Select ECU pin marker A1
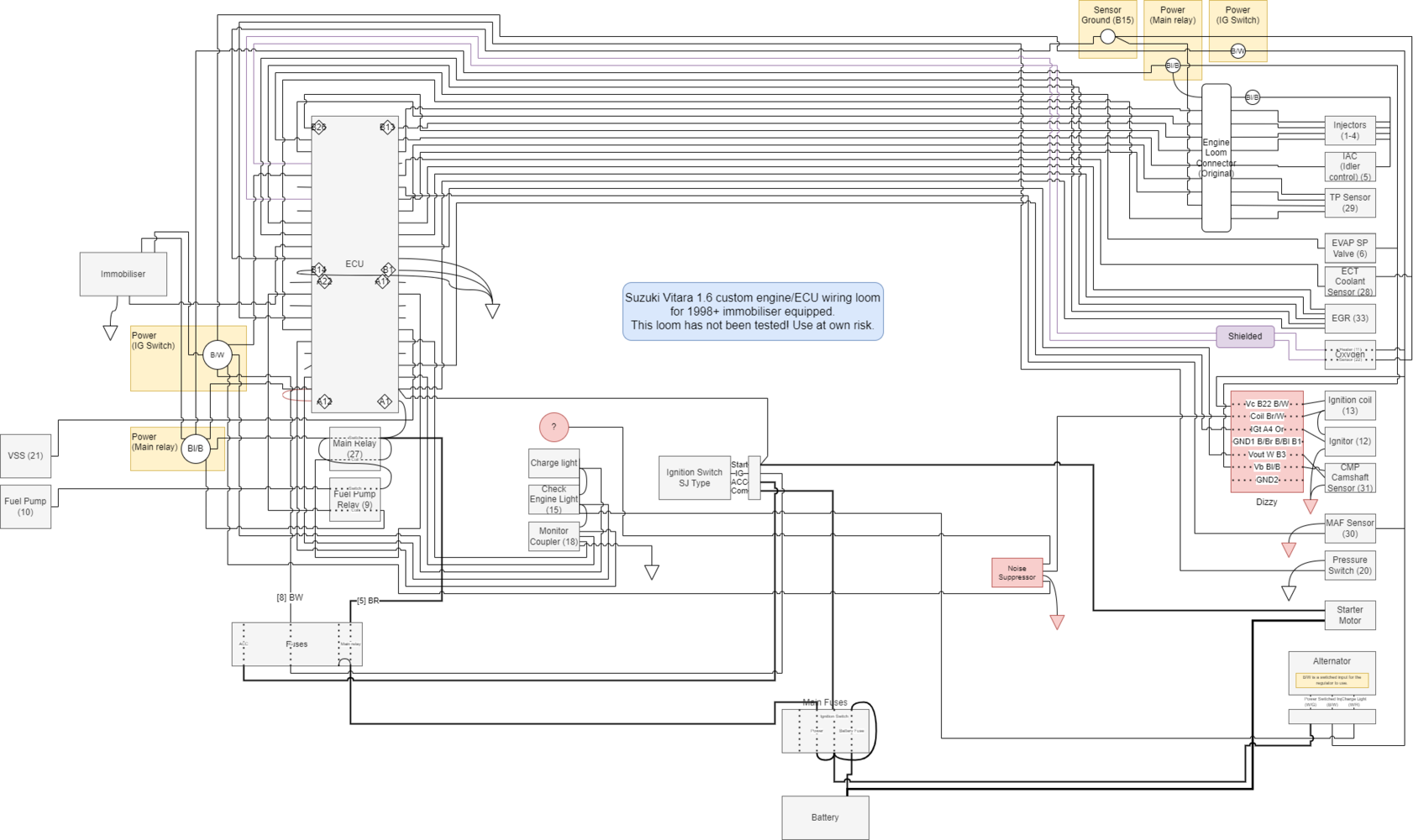1413x840 pixels. click(x=384, y=402)
